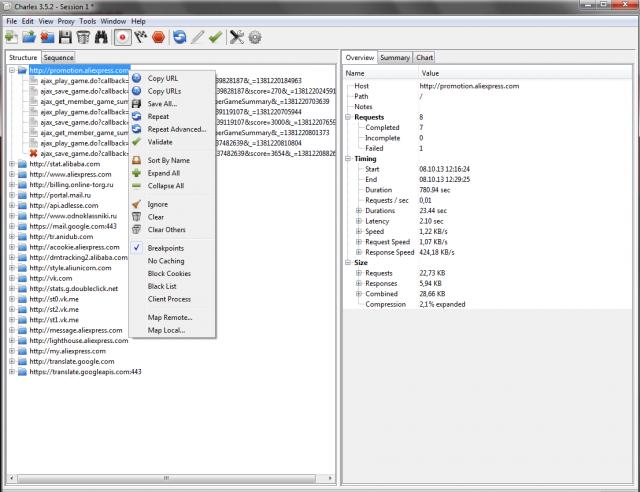Screen dimensions: 640x492
Task: Expand the vk.com host node
Action: coord(12,278)
